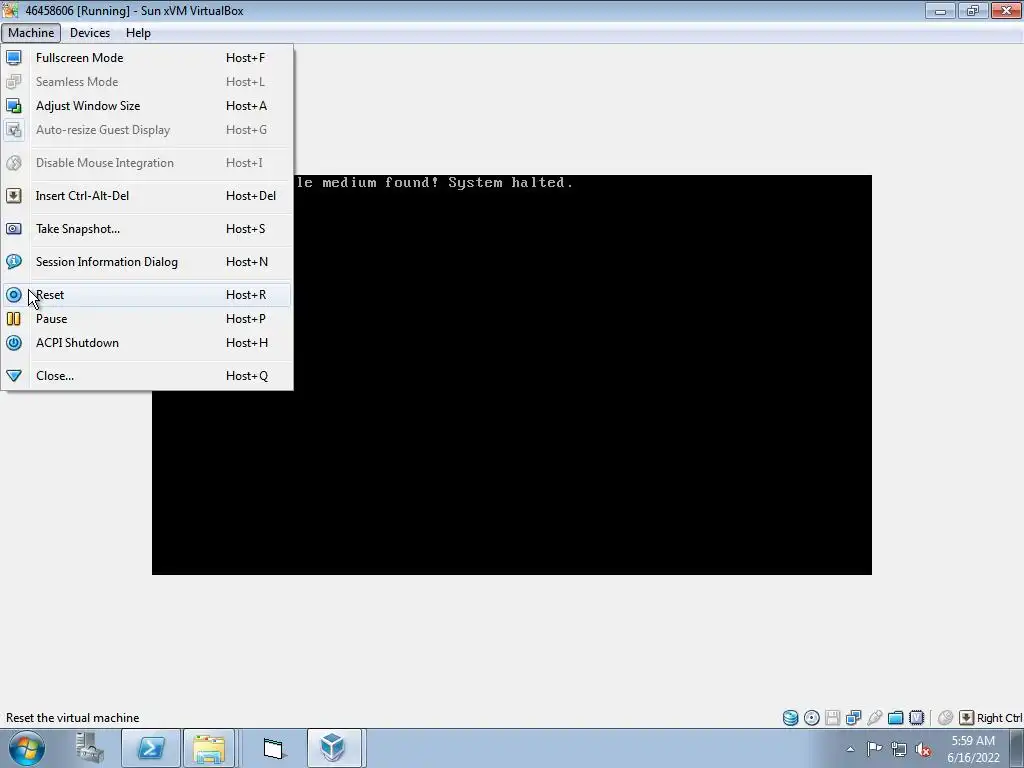Open the Help menu
This screenshot has height=768, width=1024.
click(138, 33)
